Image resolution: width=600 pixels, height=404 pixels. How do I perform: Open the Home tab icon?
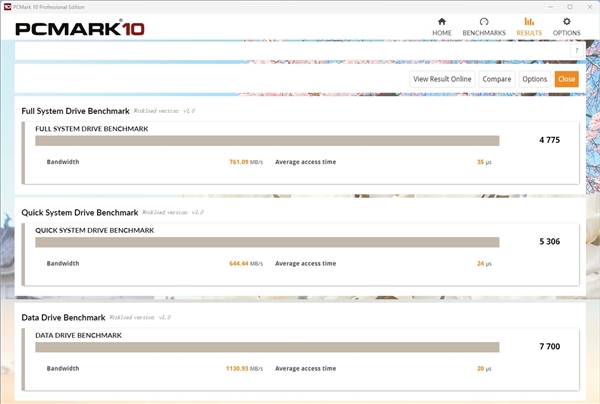442,21
